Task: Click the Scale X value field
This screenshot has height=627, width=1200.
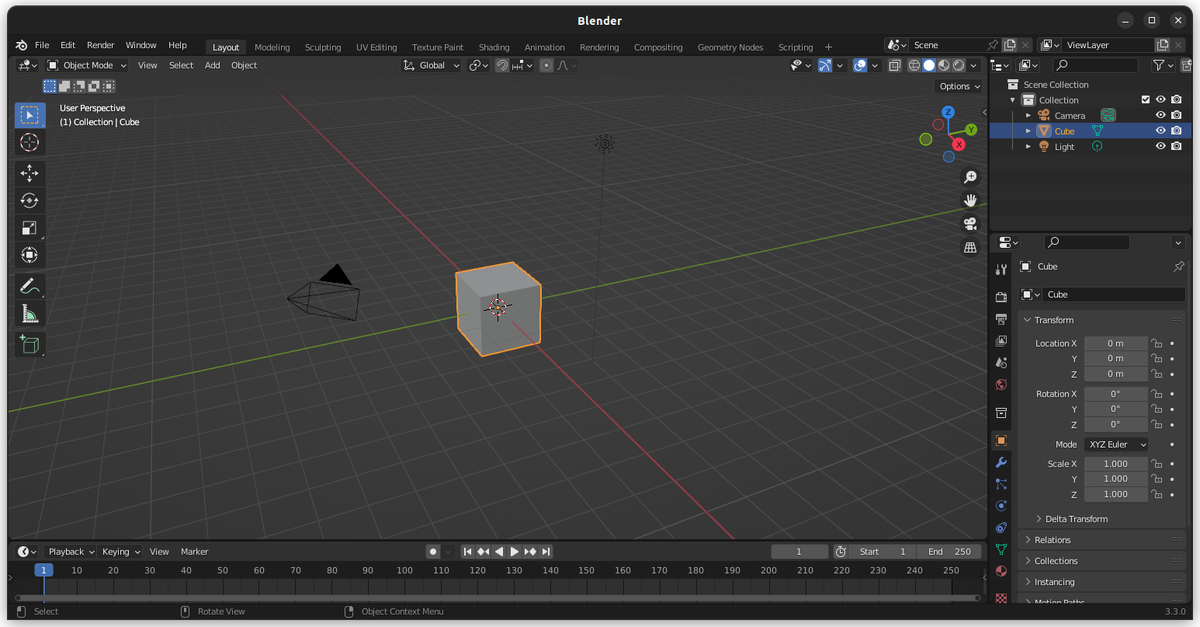Action: point(1116,464)
